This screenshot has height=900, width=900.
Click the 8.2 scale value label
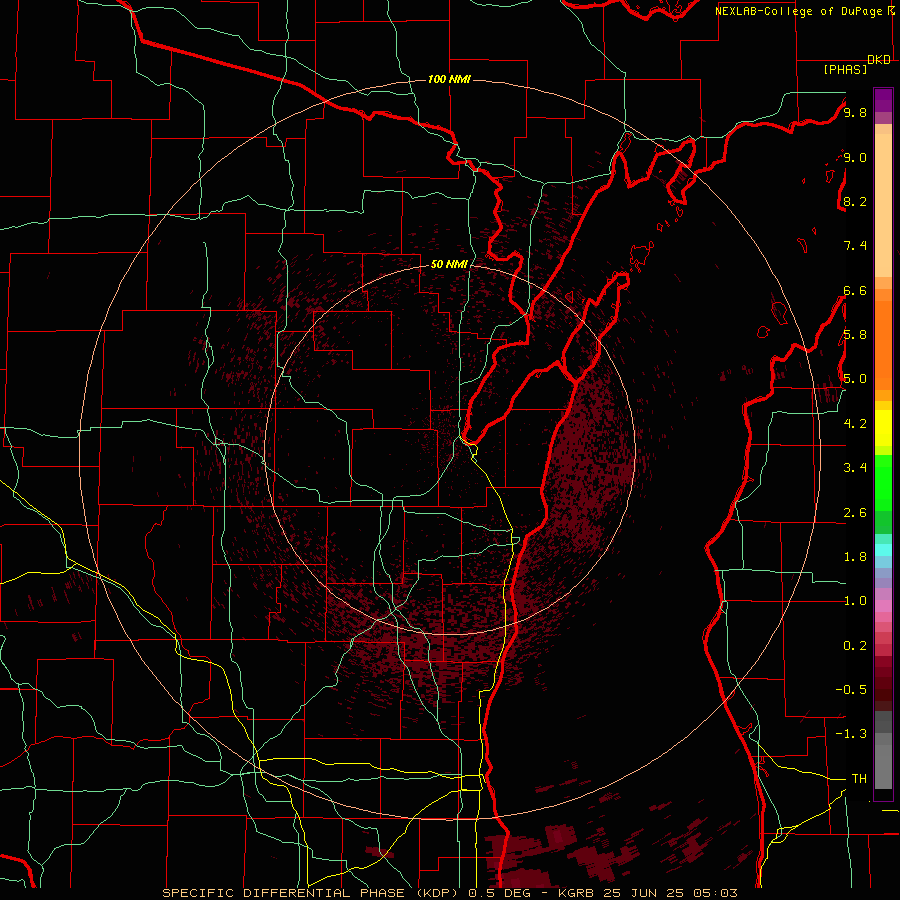[x=855, y=201]
